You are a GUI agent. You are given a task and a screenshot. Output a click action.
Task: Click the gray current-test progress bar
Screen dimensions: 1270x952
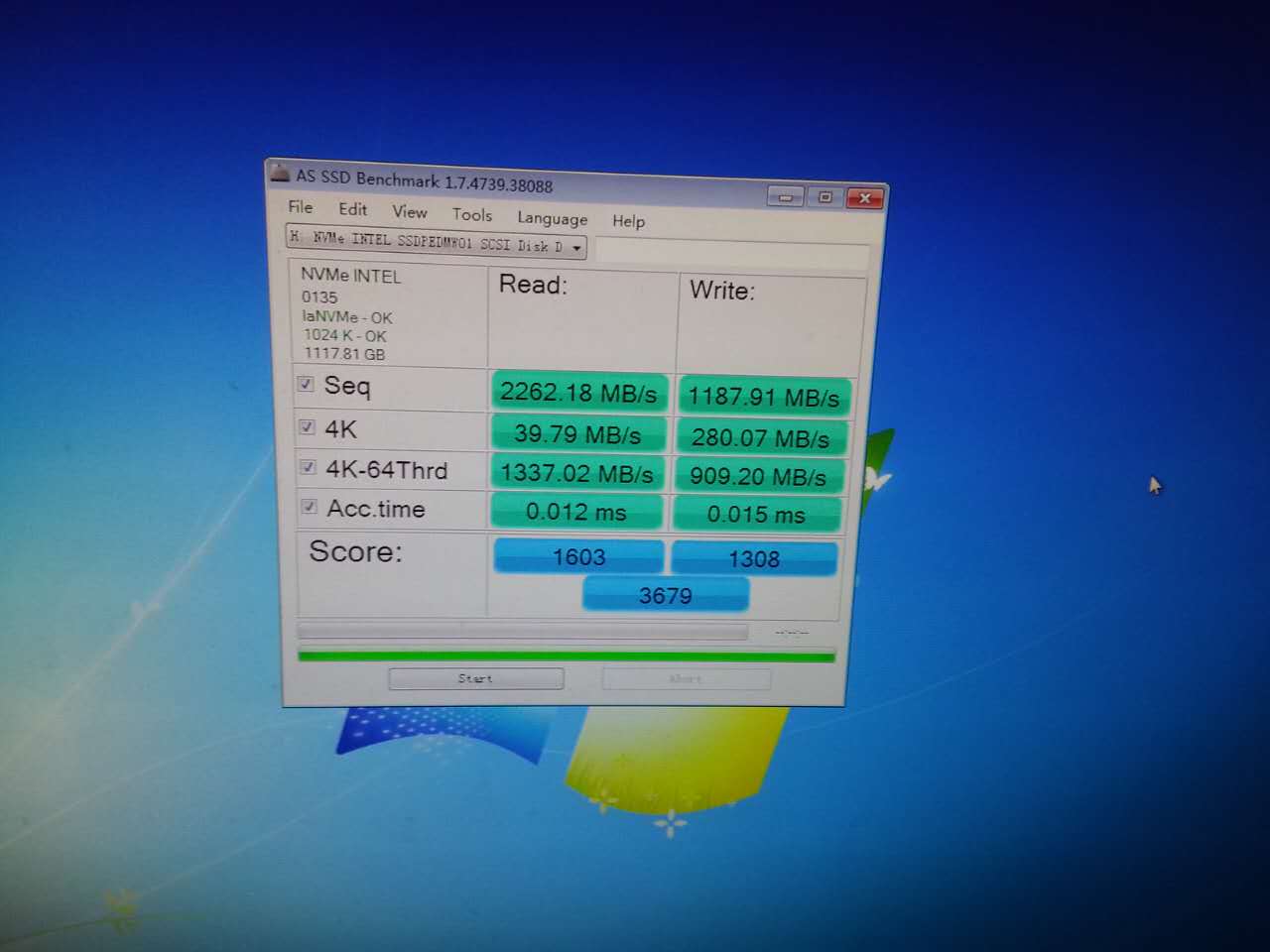522,631
